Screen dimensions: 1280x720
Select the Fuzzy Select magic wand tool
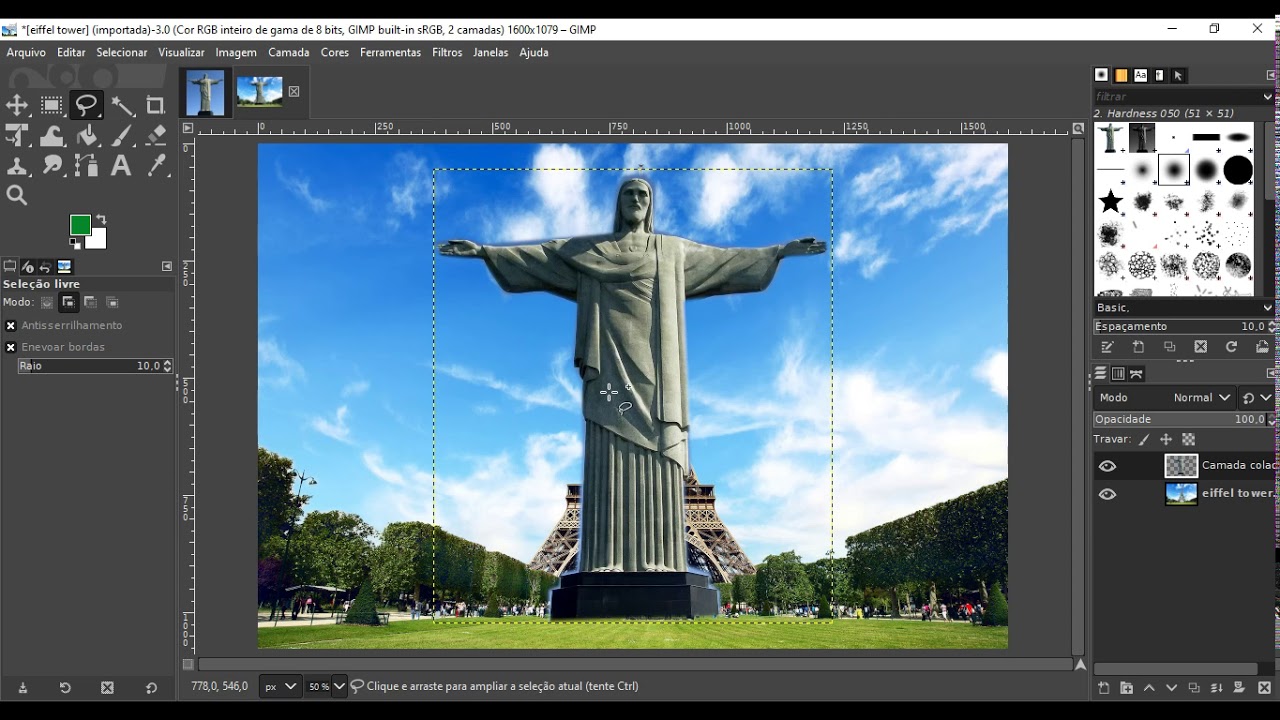click(122, 105)
